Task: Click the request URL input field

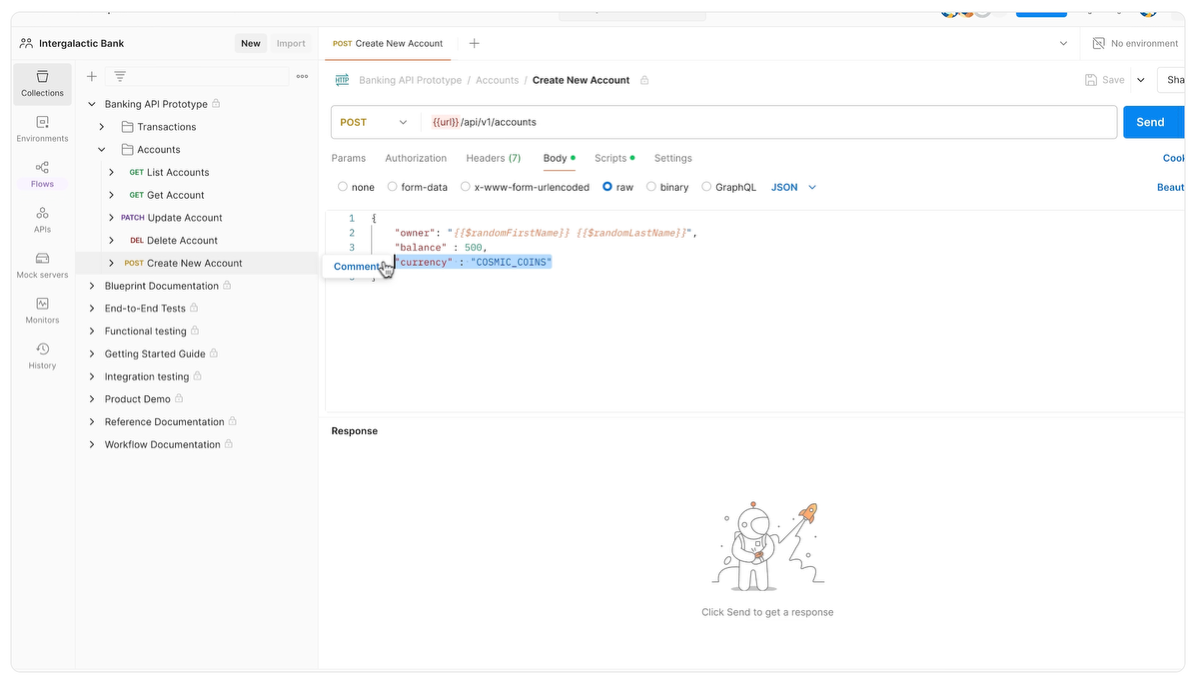Action: click(770, 122)
